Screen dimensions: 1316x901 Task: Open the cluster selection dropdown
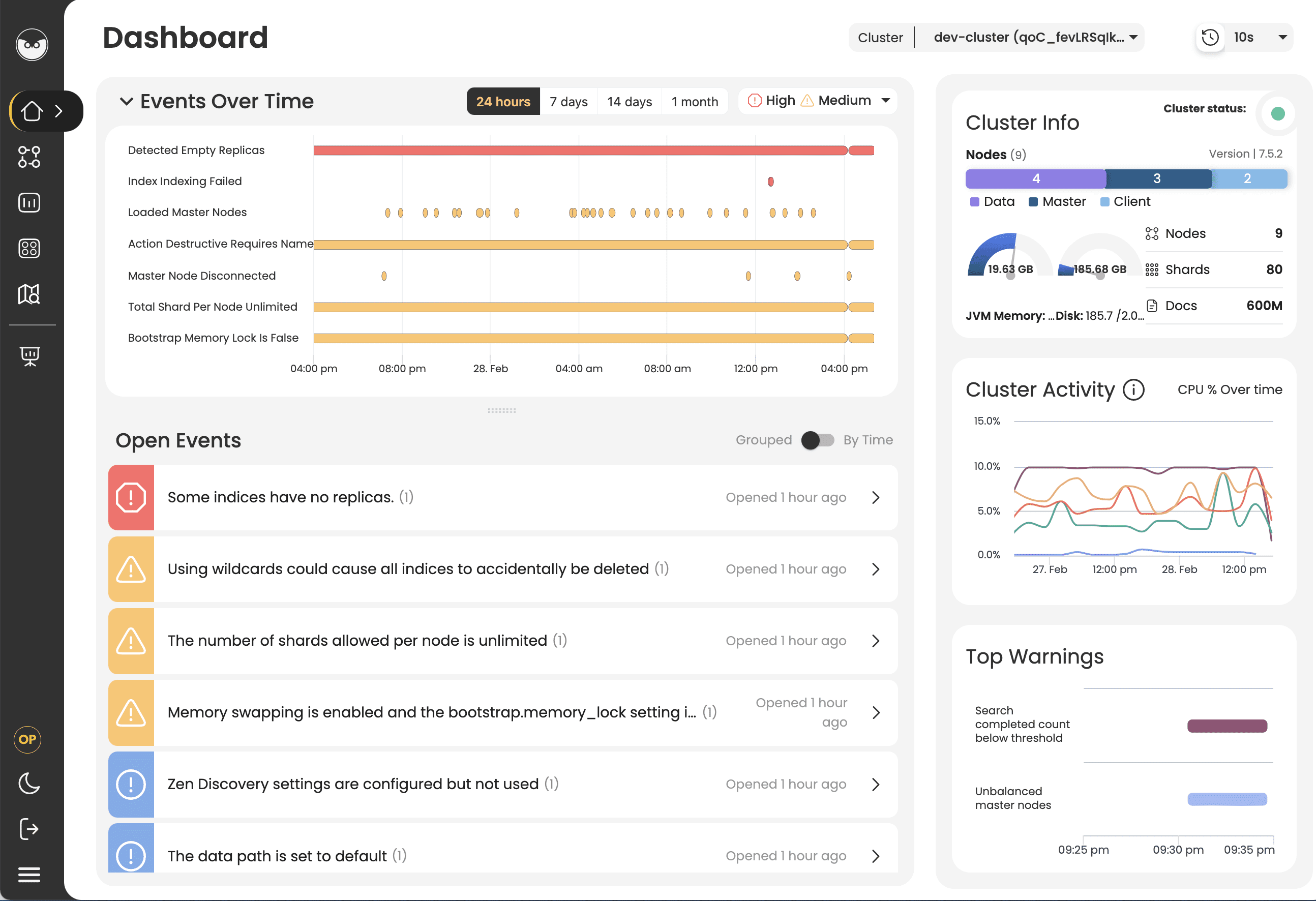click(x=1030, y=38)
